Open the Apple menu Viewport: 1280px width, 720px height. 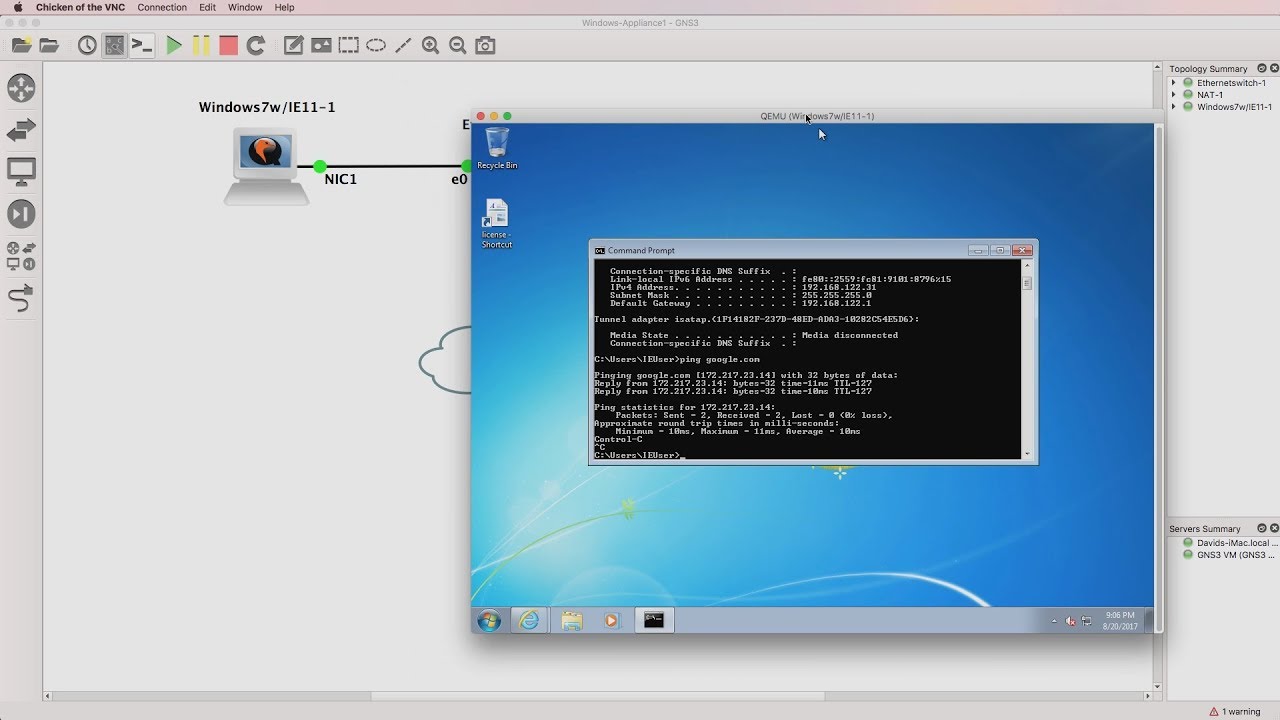pos(17,7)
